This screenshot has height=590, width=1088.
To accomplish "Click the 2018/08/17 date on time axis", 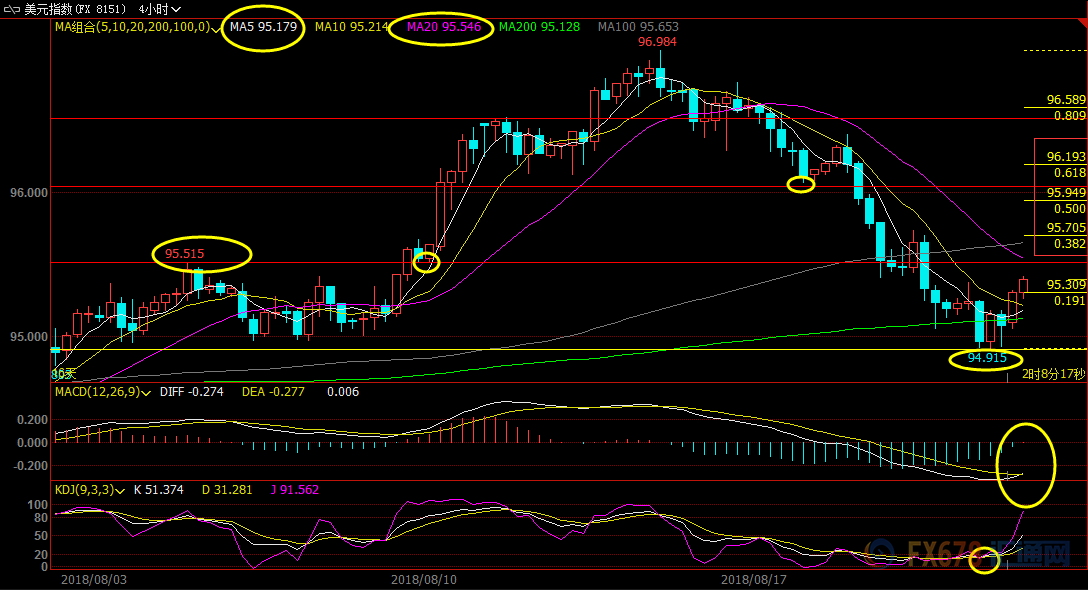I will [x=754, y=579].
